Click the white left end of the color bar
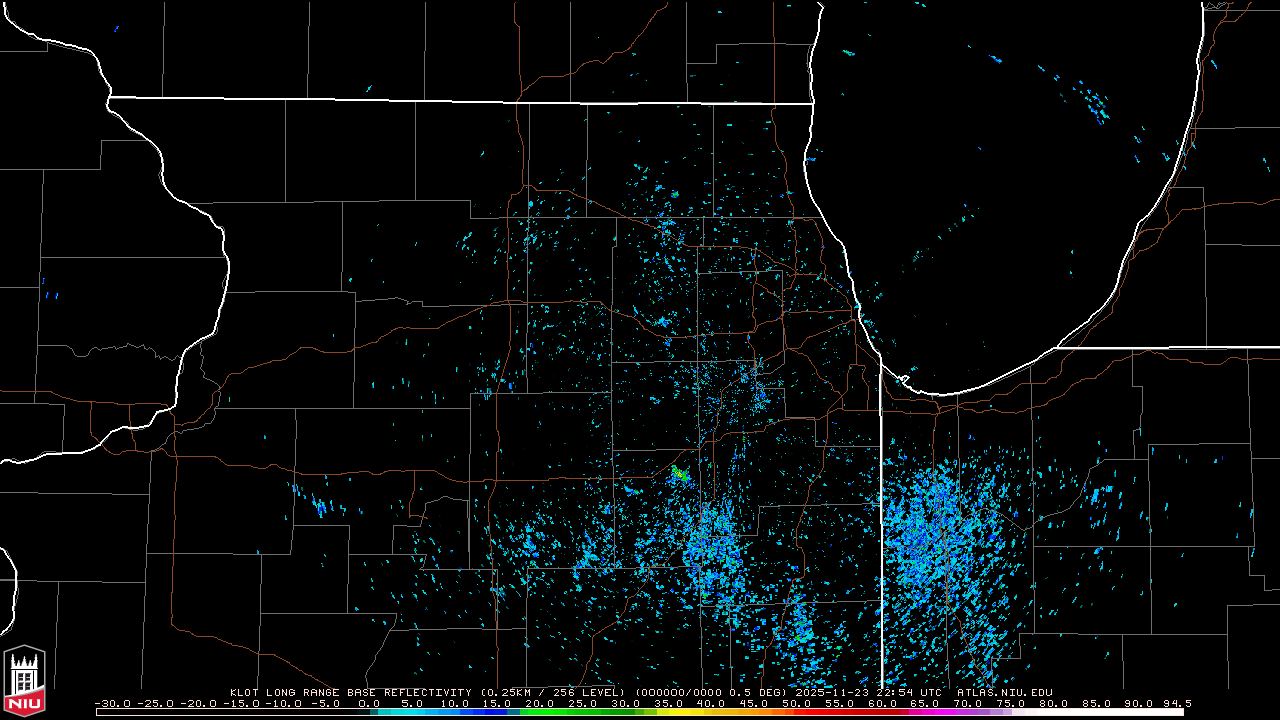This screenshot has height=720, width=1280. coord(200,712)
